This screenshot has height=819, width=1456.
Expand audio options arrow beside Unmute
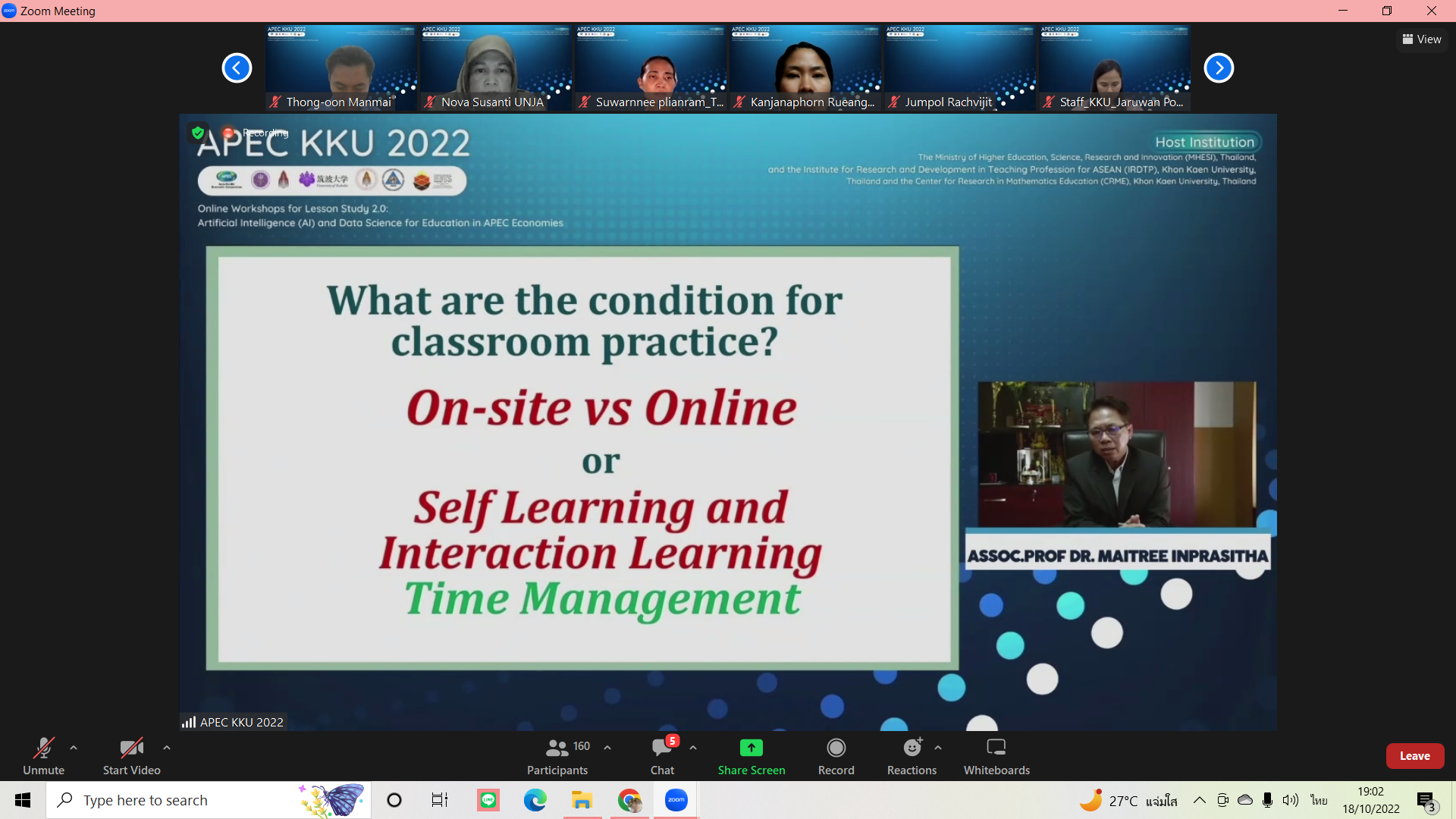click(74, 748)
